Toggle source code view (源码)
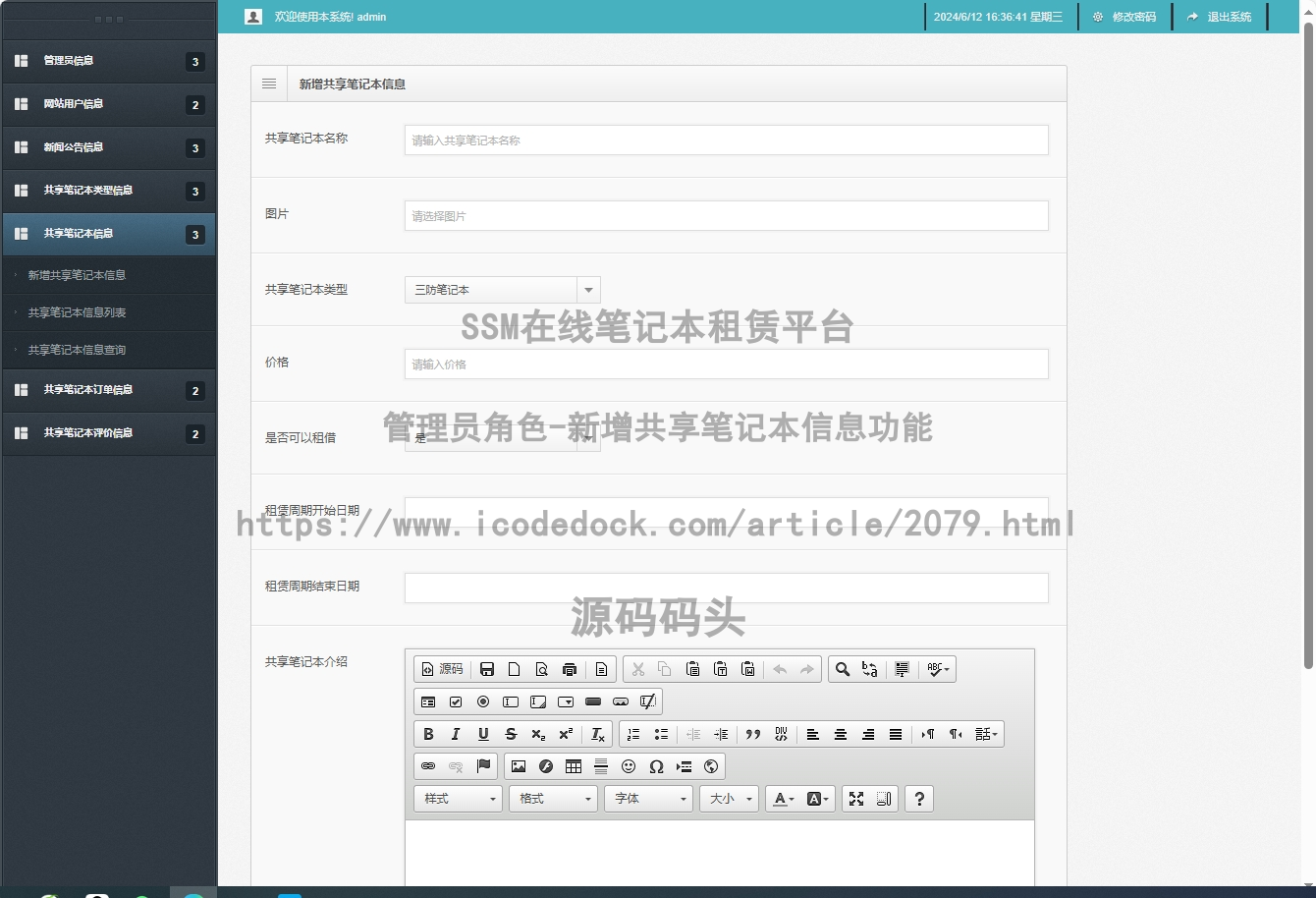This screenshot has width=1316, height=898. click(x=442, y=669)
